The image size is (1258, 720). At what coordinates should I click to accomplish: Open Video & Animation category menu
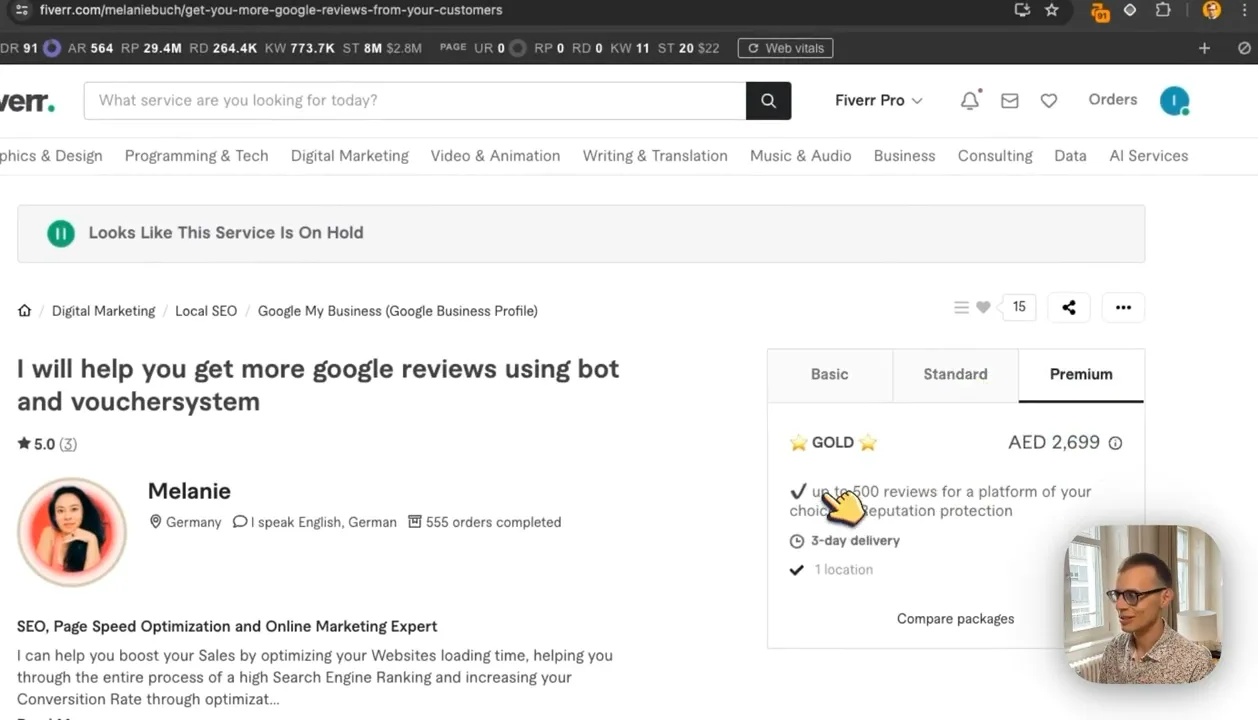[x=495, y=156]
